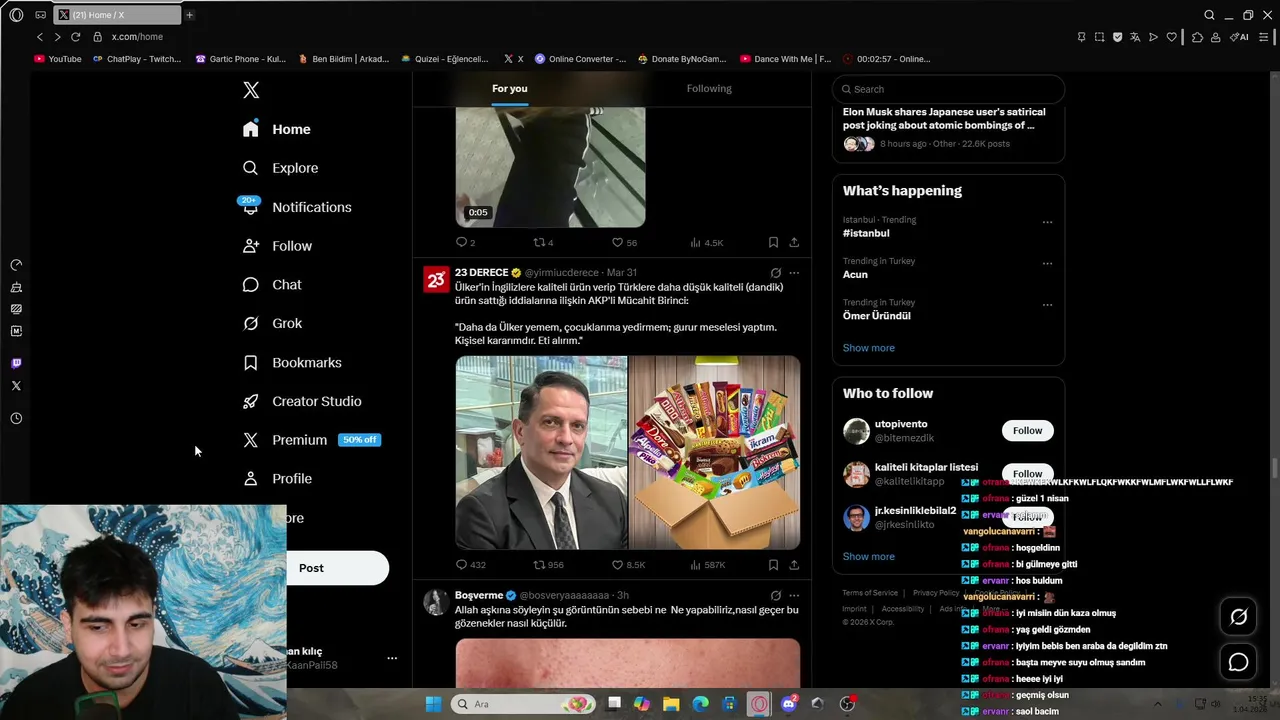
Task: Click the Grok icon on the Boşverme post
Action: (x=775, y=596)
